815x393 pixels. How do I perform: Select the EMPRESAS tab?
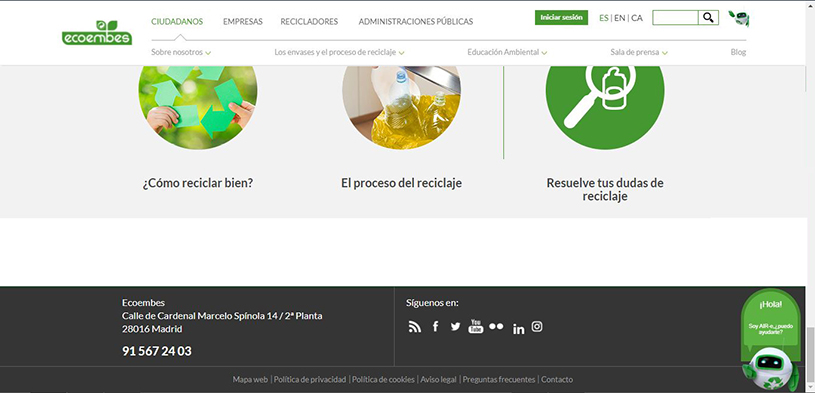pyautogui.click(x=243, y=22)
